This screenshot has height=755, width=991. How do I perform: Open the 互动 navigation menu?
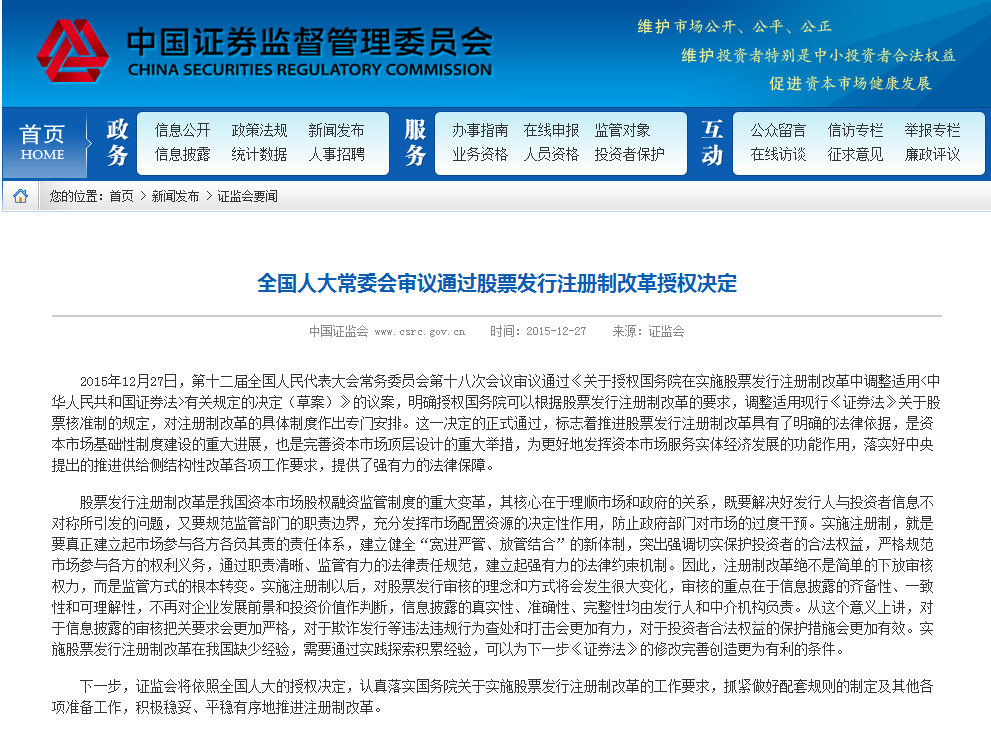tap(710, 140)
